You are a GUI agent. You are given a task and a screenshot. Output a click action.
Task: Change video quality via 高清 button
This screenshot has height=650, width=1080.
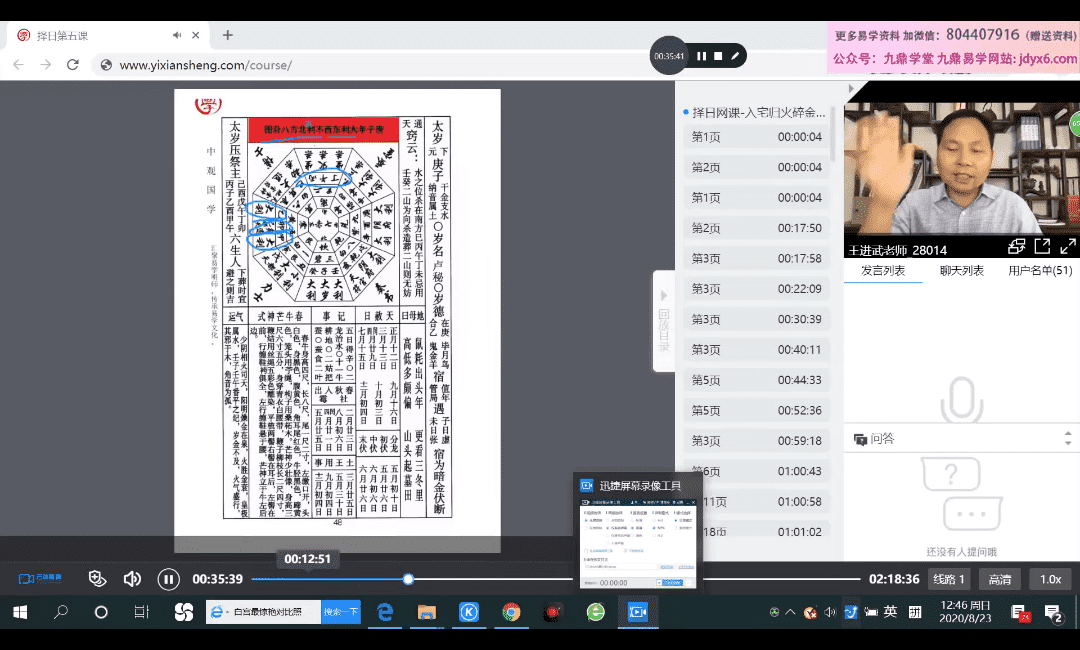click(x=999, y=579)
